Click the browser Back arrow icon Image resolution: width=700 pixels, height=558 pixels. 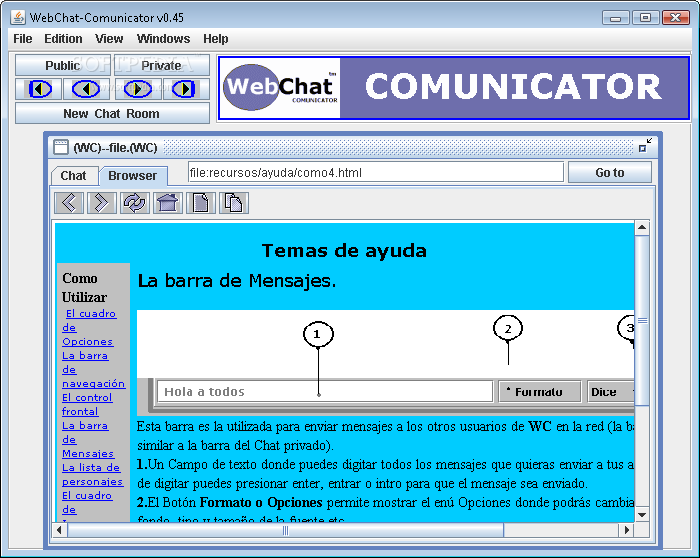(69, 203)
